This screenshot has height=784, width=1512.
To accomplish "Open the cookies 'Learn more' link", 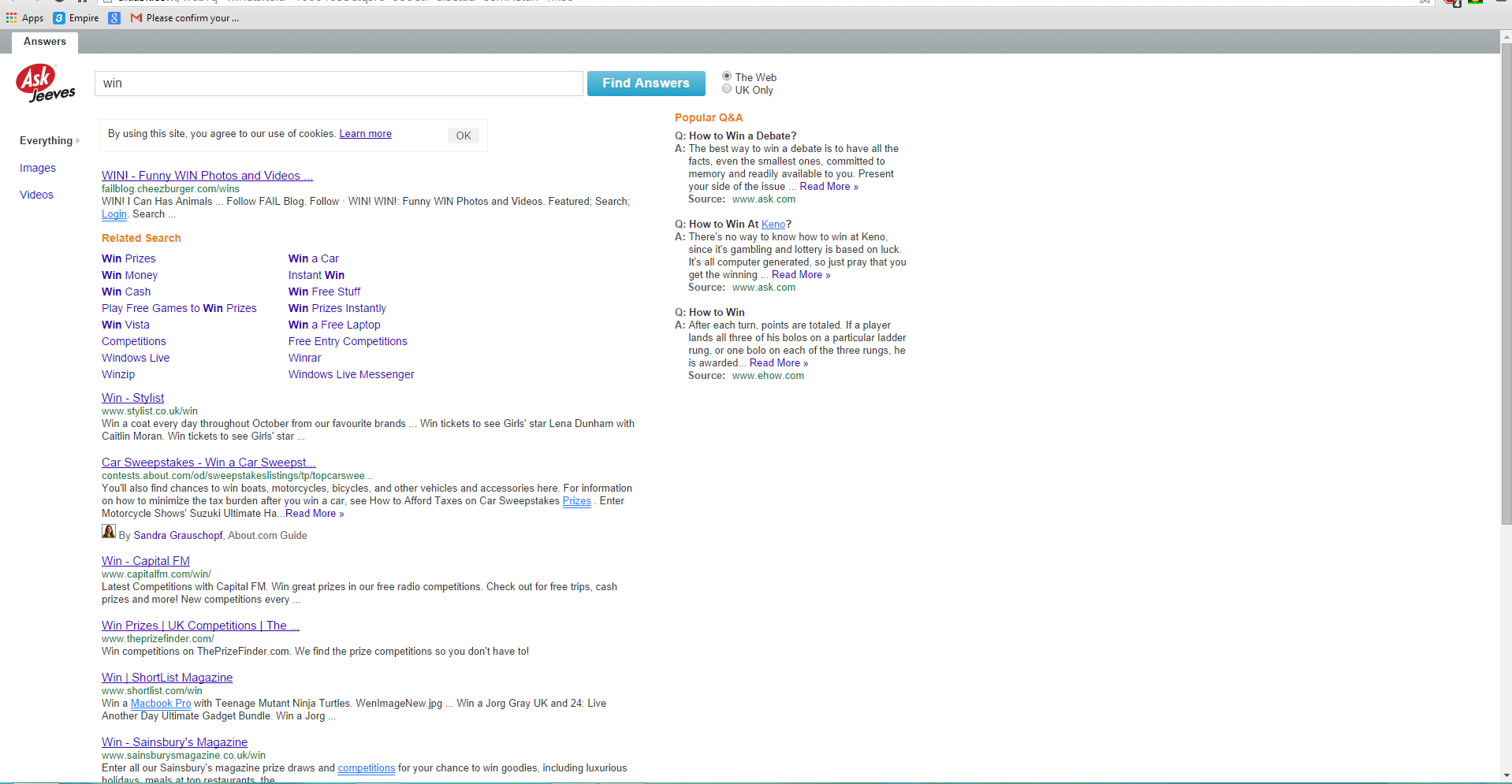I will (x=365, y=134).
